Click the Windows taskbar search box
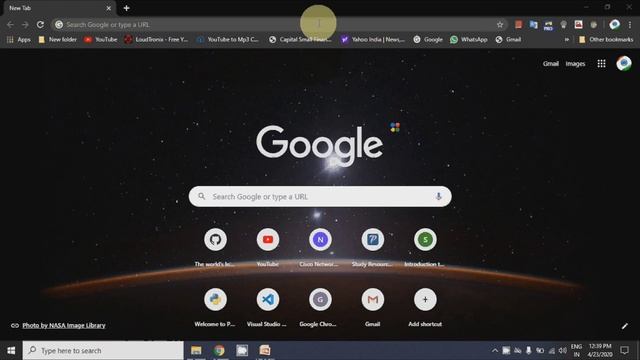Viewport: 640px width, 360px height. pyautogui.click(x=103, y=350)
